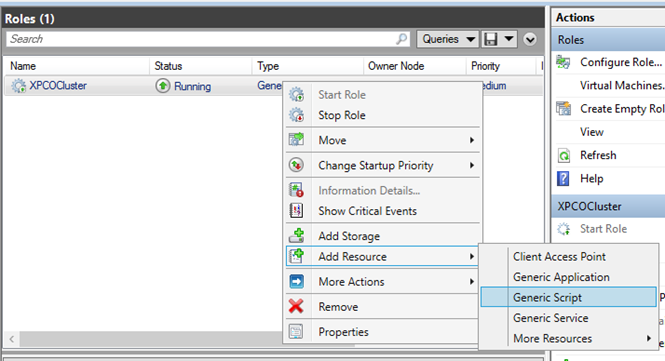Expand the More Actions submenu arrow
Viewport: 665px width, 361px height.
472,281
